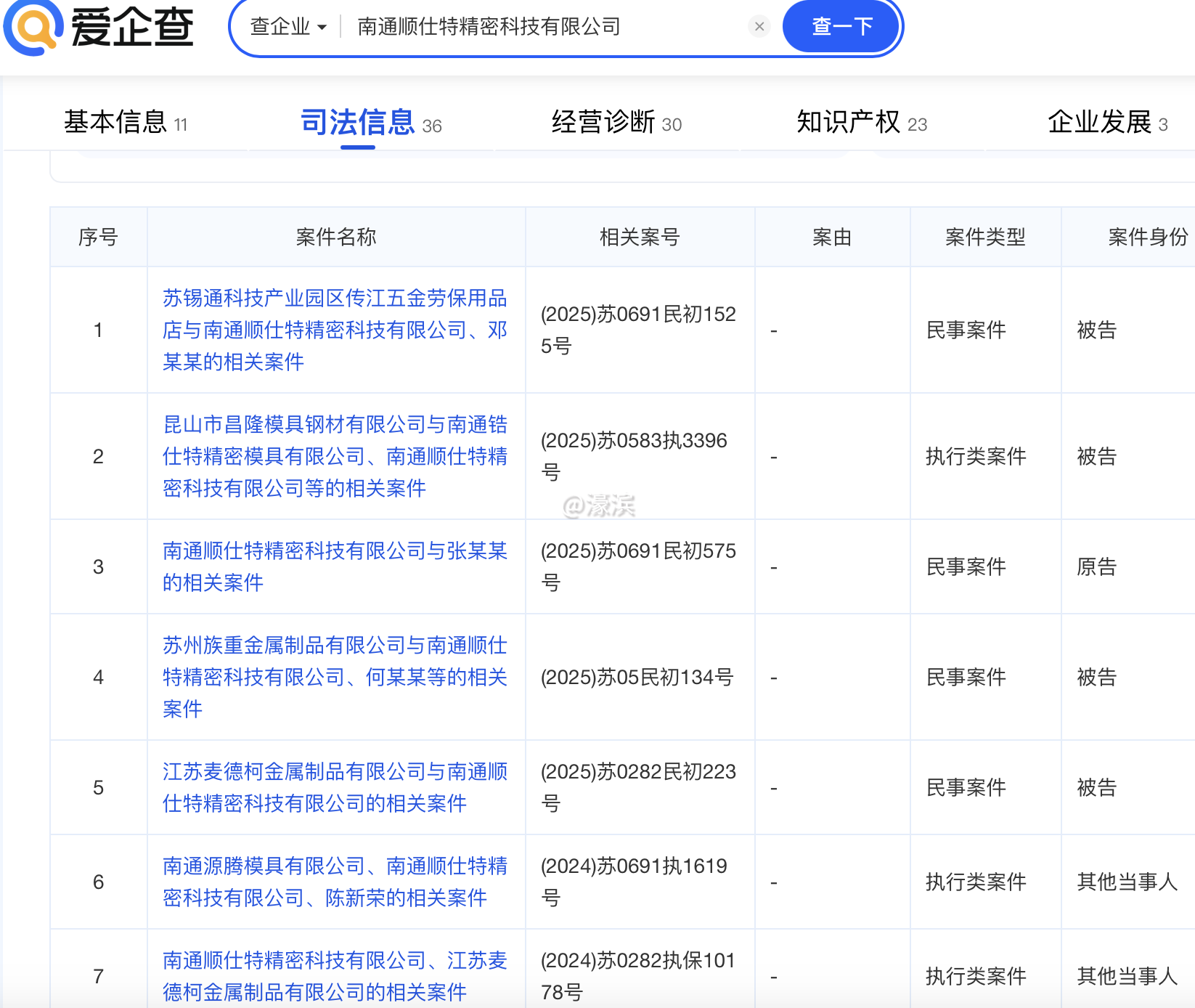Open the 苏州族重金属制品 case link
Image resolution: width=1195 pixels, height=1008 pixels.
[335, 677]
